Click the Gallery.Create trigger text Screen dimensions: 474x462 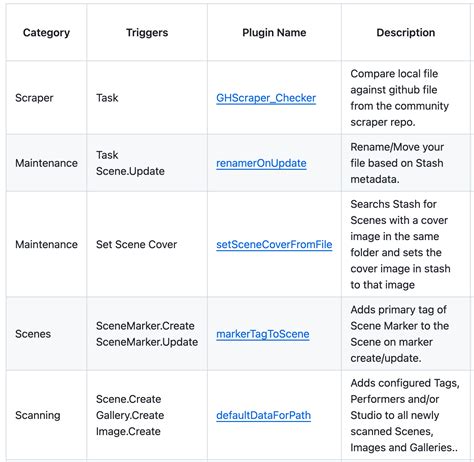coord(130,415)
